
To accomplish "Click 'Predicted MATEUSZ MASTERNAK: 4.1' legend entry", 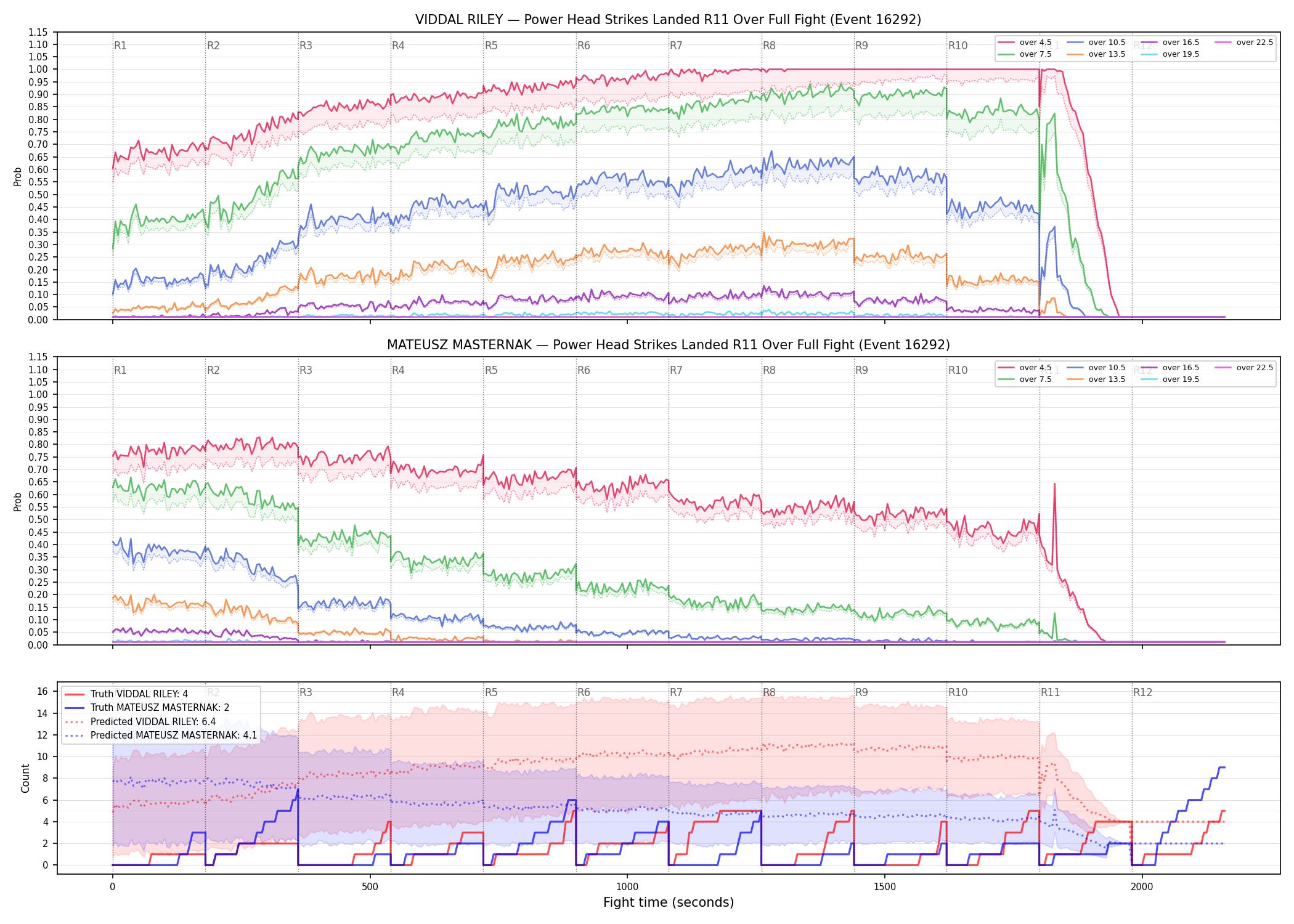I will point(174,736).
